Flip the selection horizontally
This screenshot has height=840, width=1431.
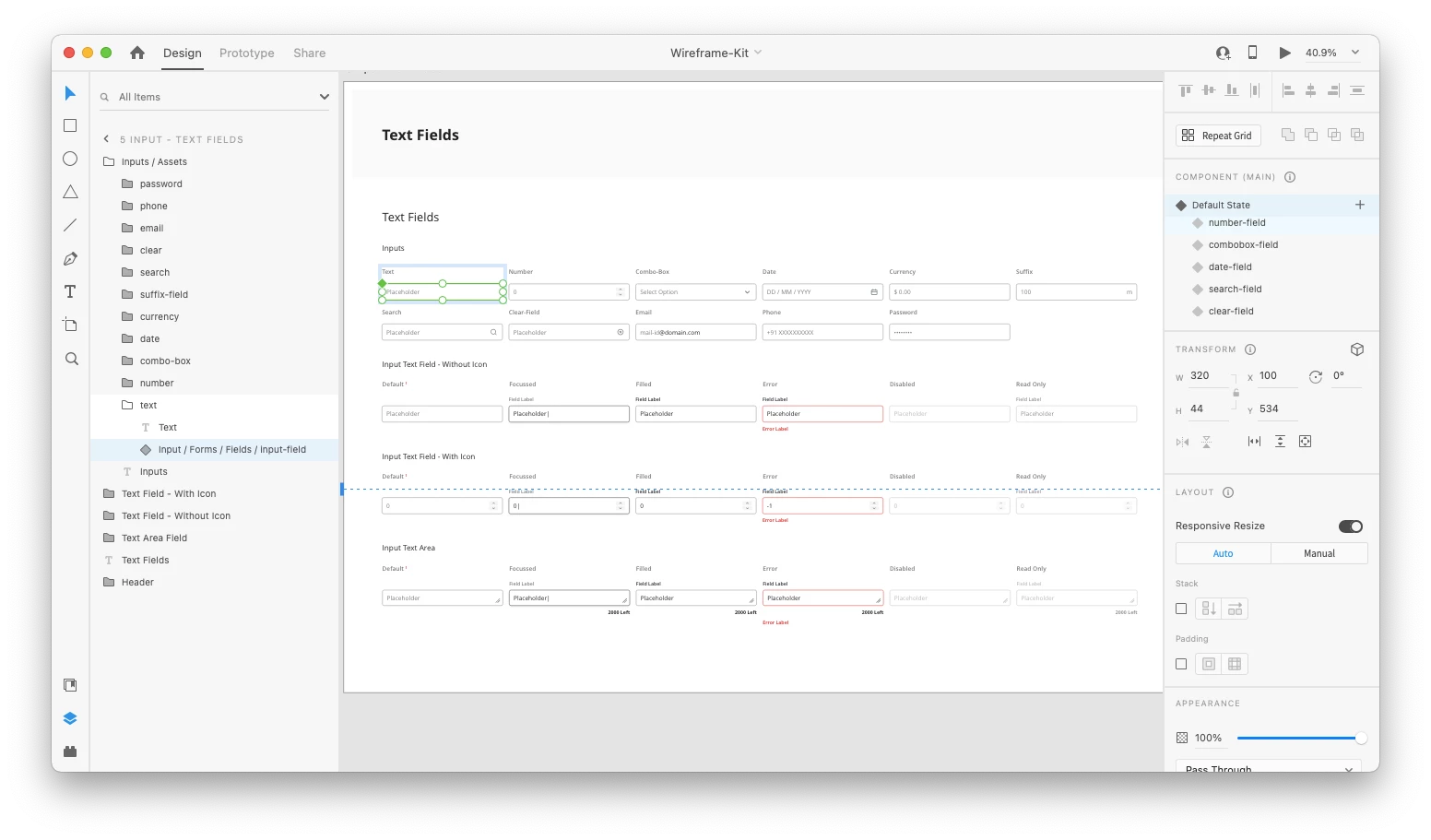pyautogui.click(x=1182, y=443)
